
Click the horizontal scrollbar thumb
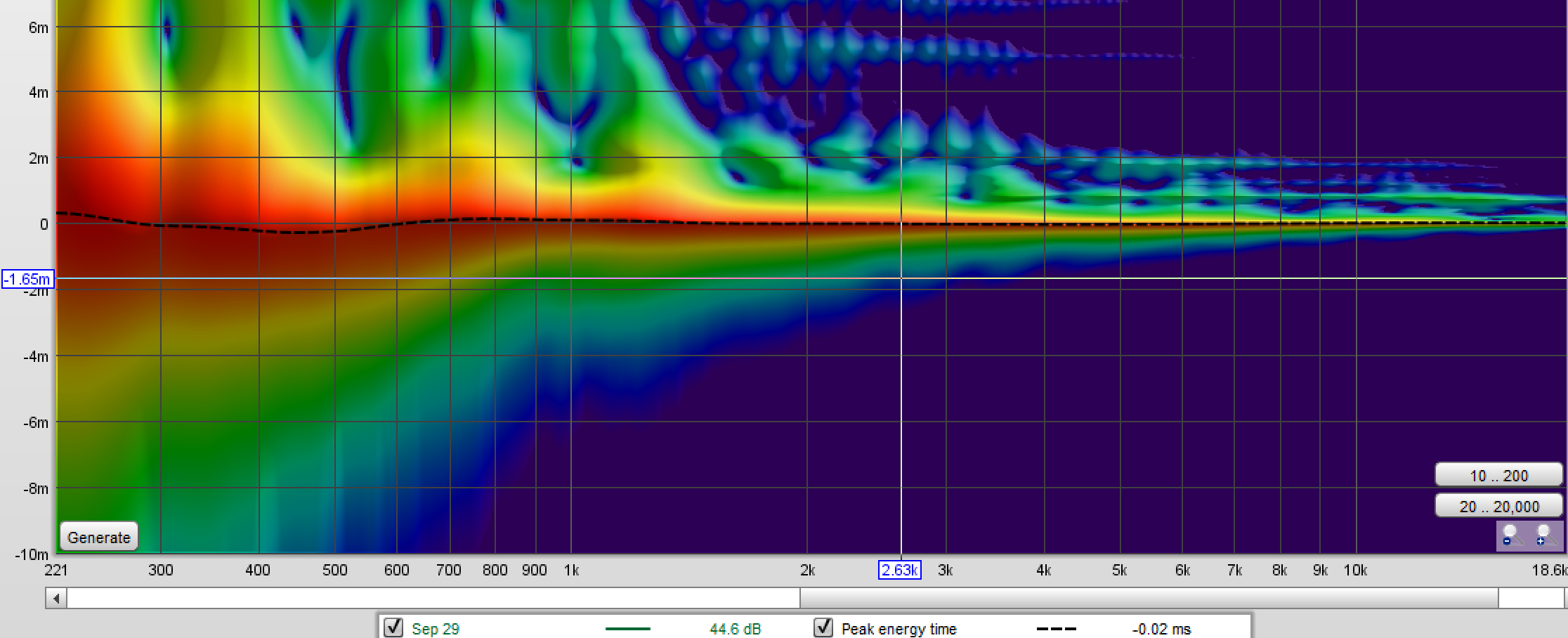pyautogui.click(x=1149, y=599)
